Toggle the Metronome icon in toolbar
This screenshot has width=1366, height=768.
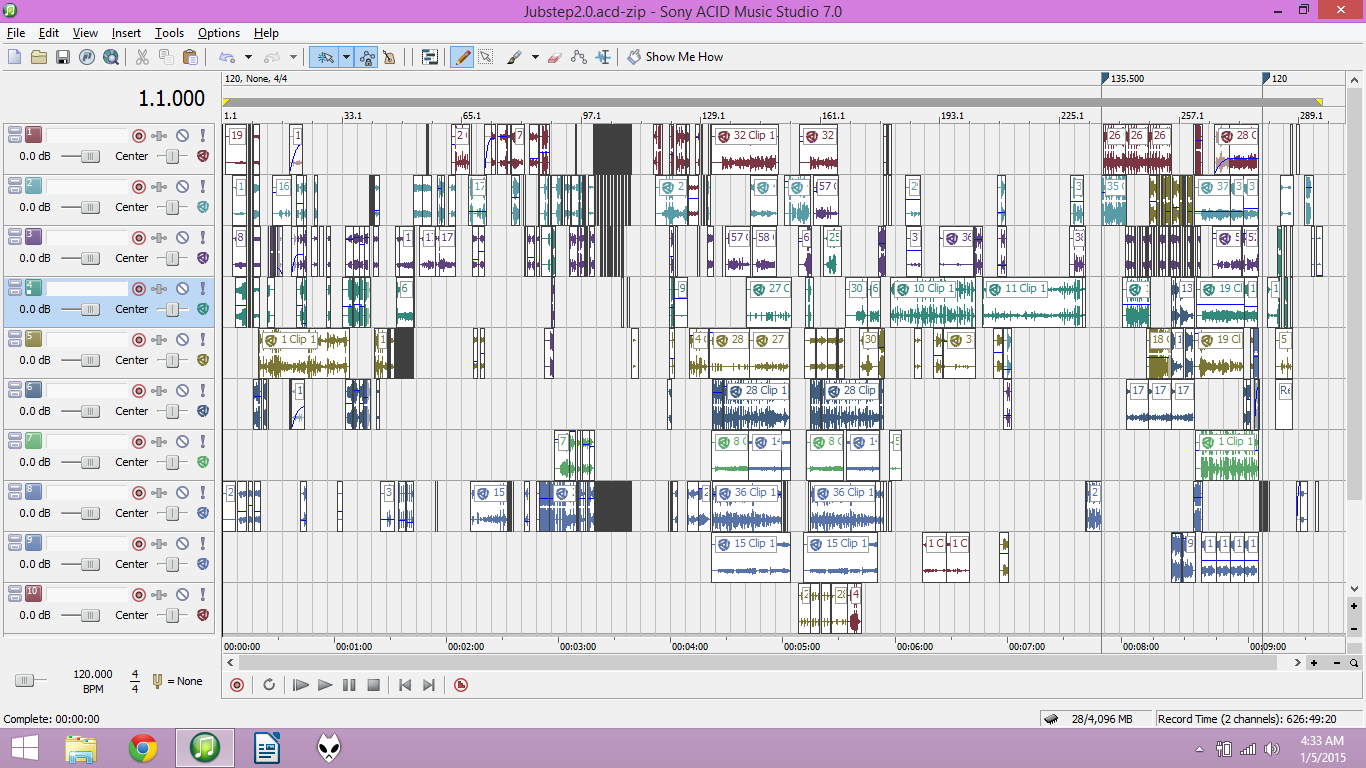click(x=389, y=57)
